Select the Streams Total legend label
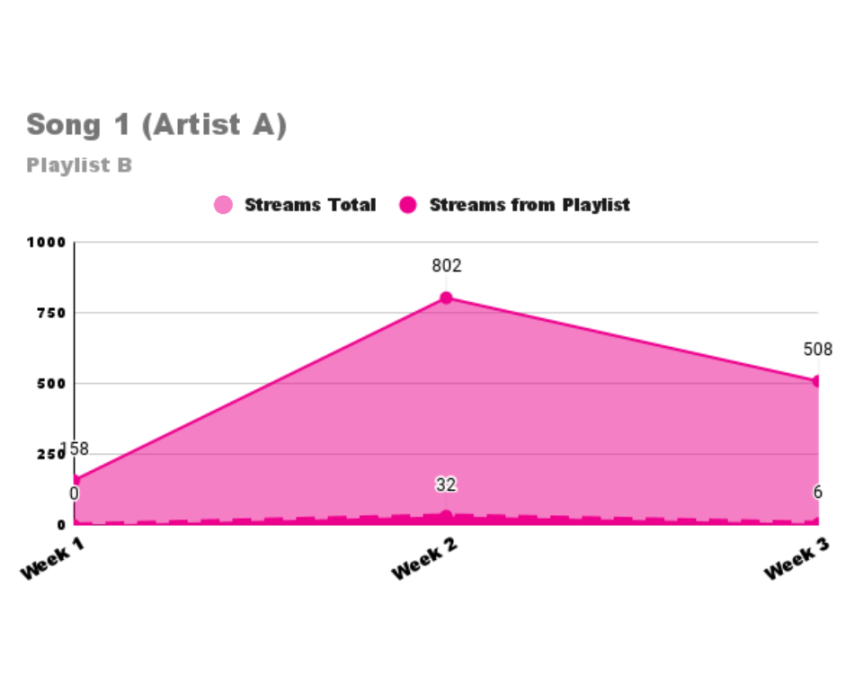Viewport: 845px width, 684px height. [x=310, y=205]
